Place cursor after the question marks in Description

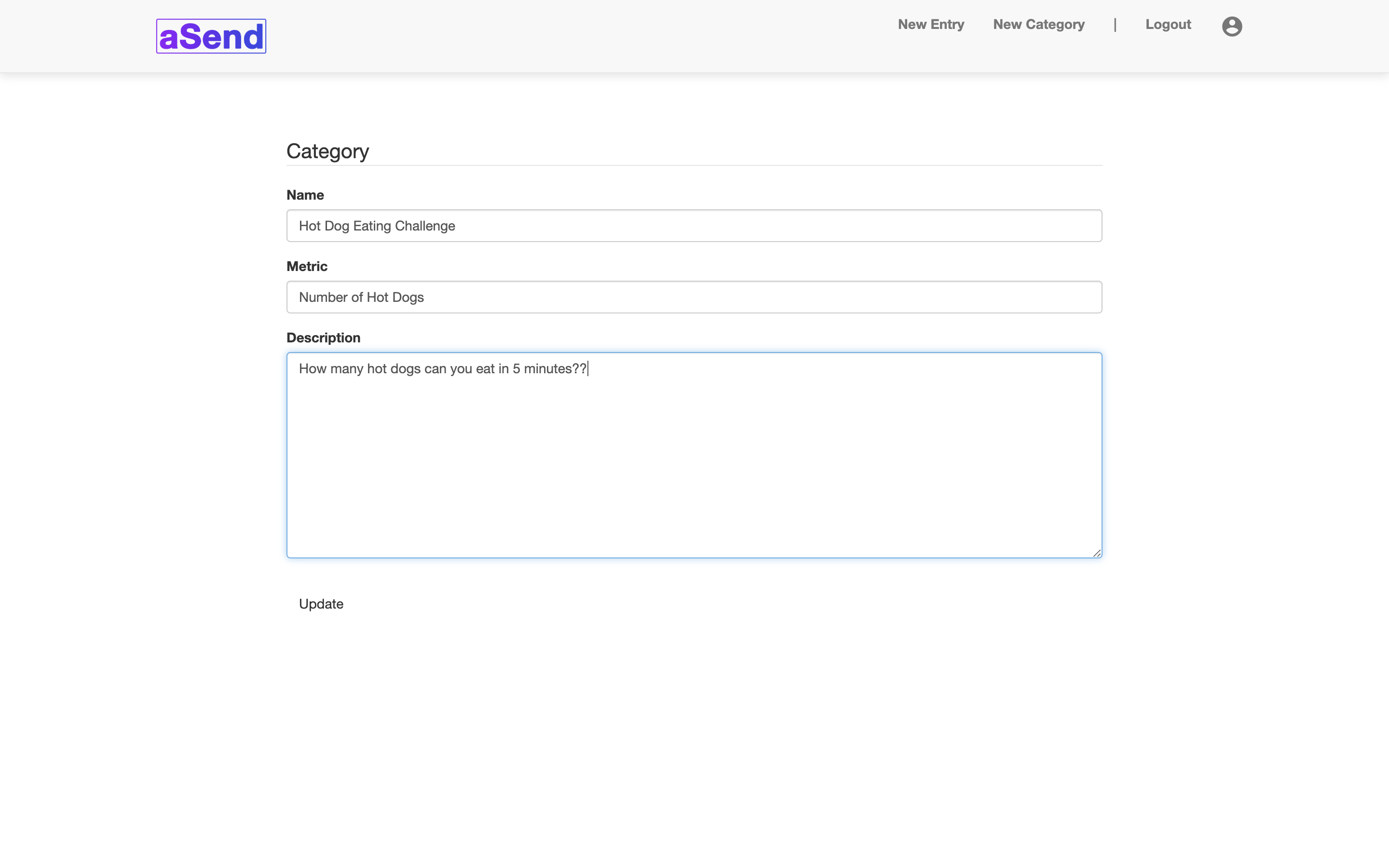click(588, 368)
